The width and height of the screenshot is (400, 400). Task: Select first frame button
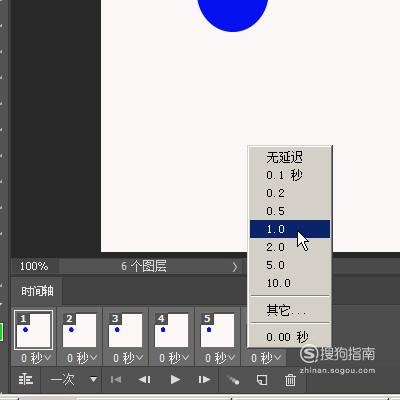pos(116,379)
